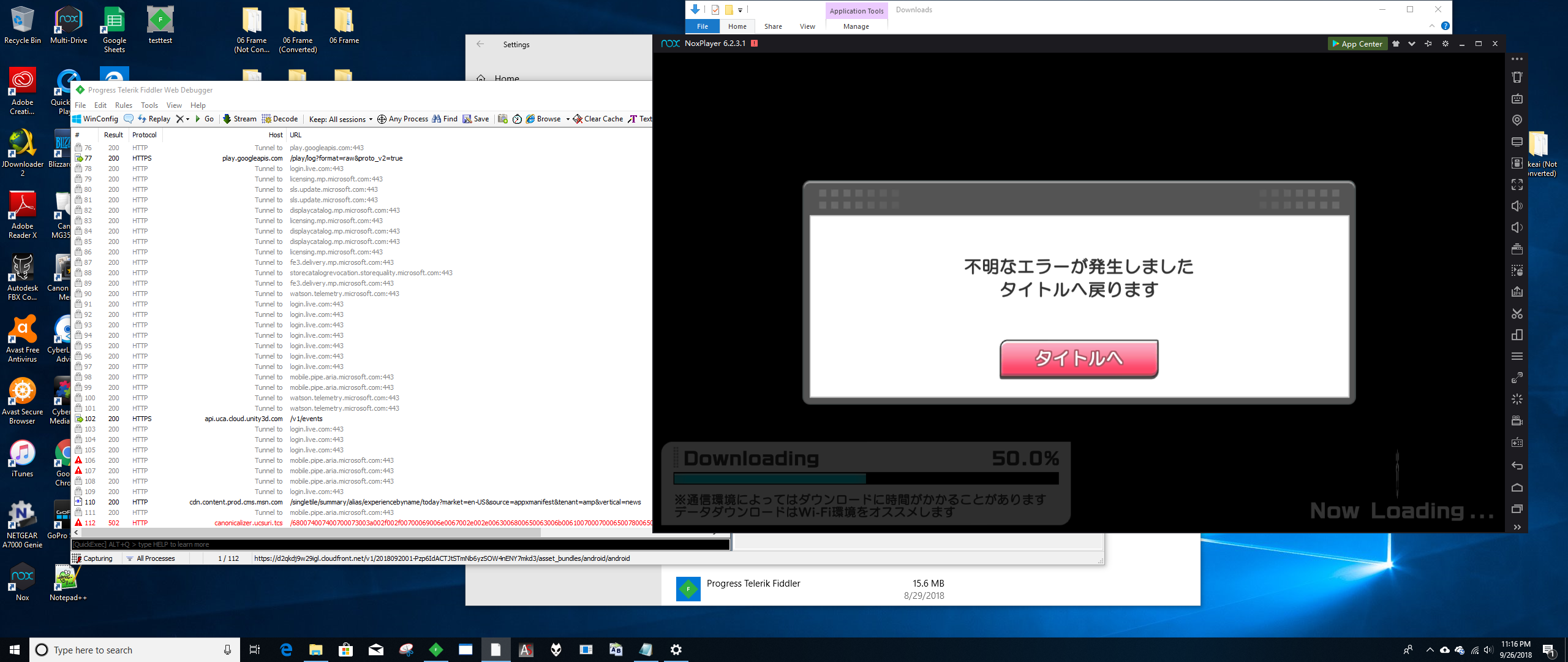Switch to the Share ribbon tab

pos(773,26)
